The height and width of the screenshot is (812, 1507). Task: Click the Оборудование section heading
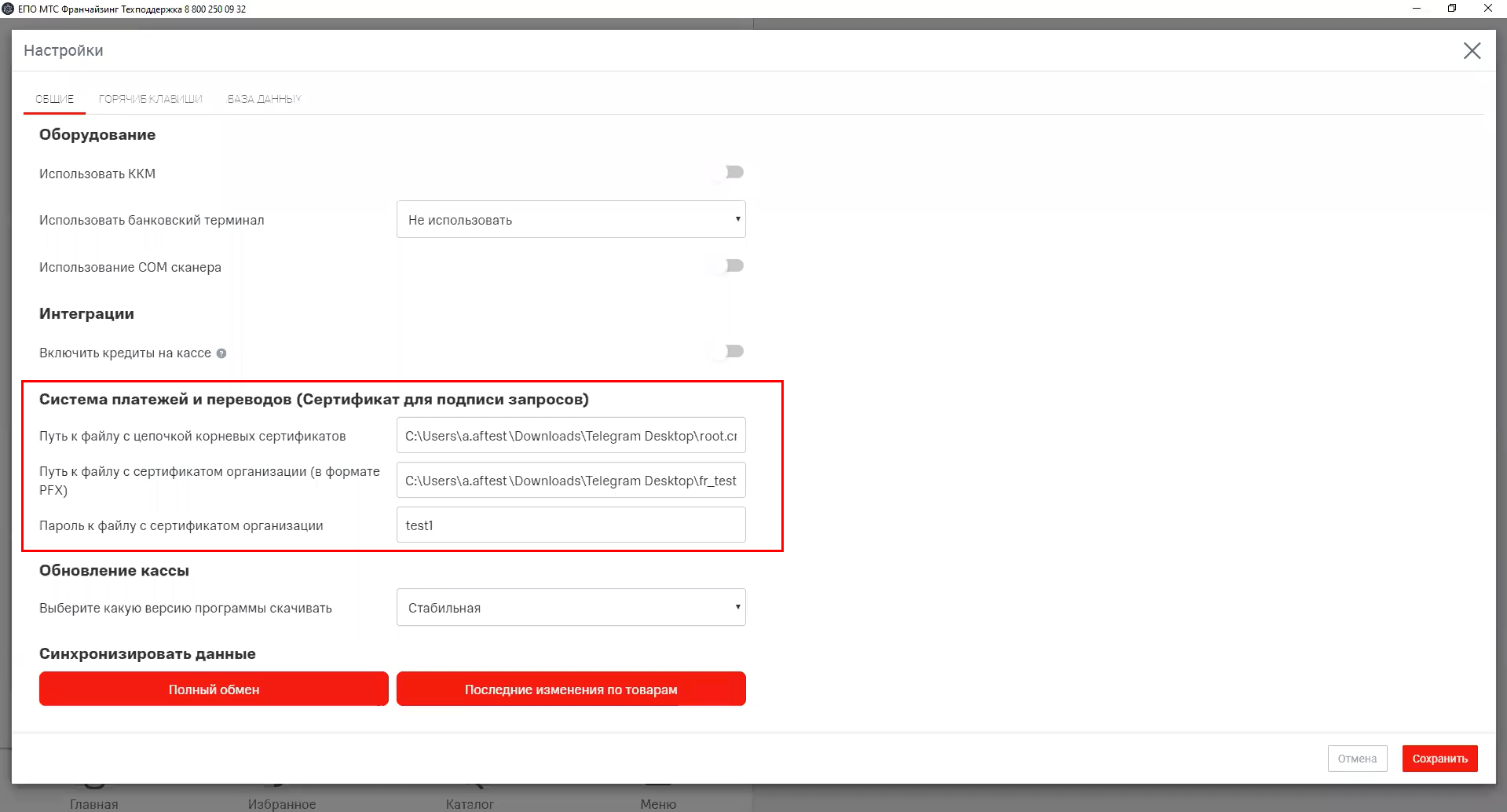(97, 134)
